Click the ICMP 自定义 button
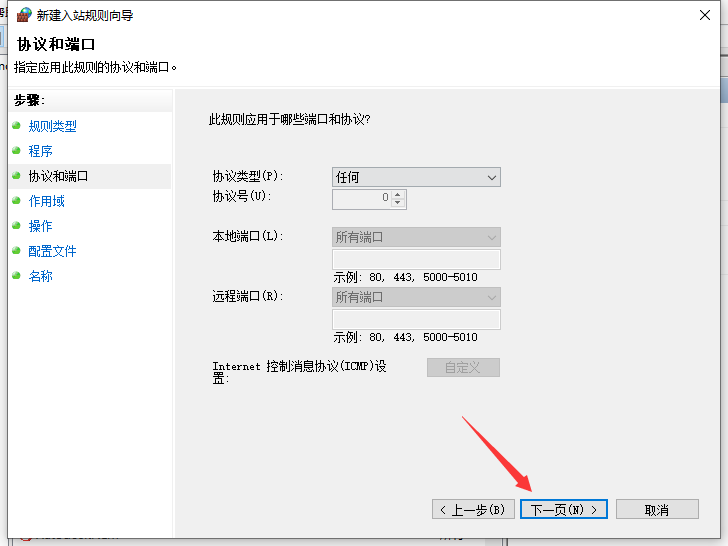Image resolution: width=728 pixels, height=546 pixels. [463, 368]
